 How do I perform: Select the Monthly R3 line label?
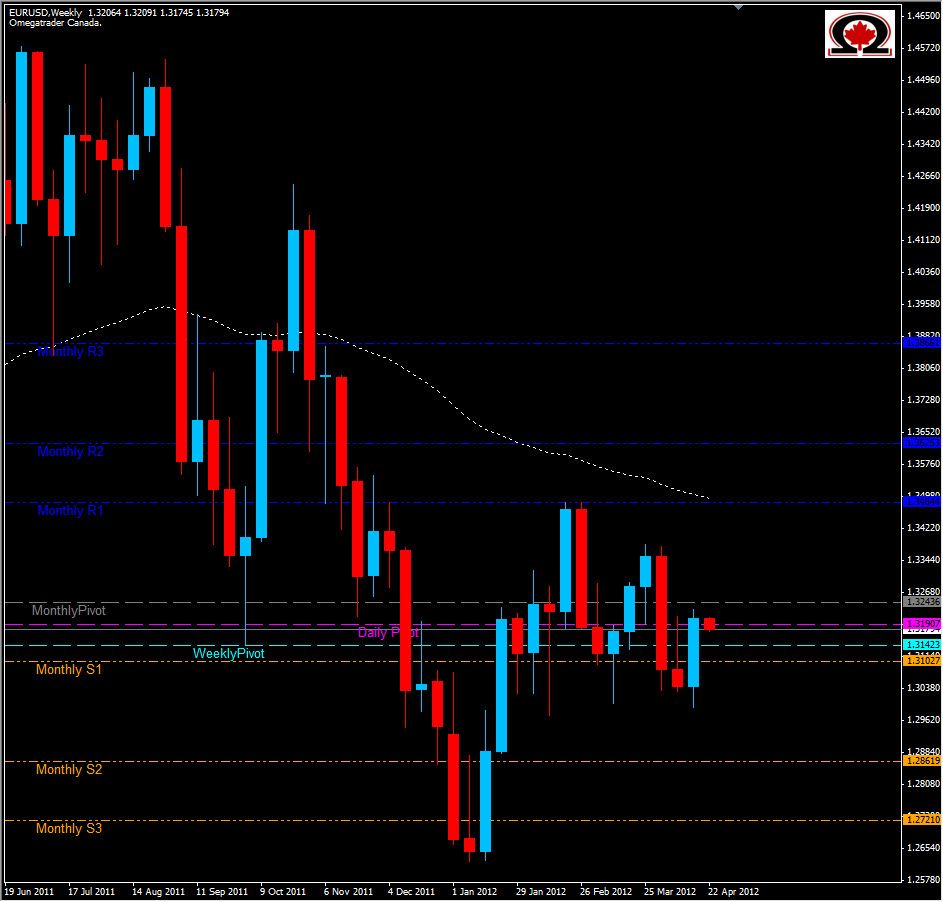click(69, 352)
